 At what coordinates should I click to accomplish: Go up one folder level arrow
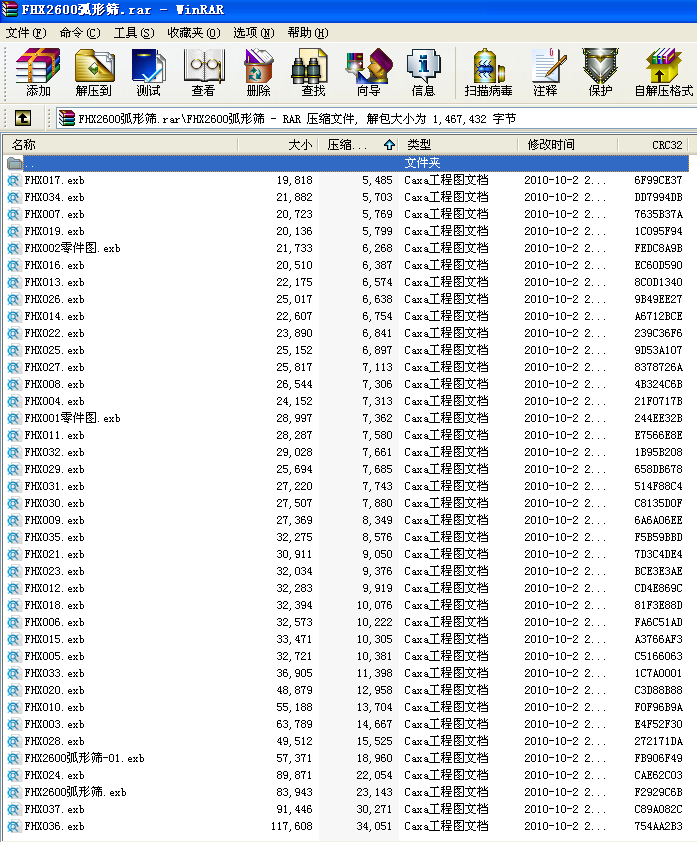coord(23,118)
